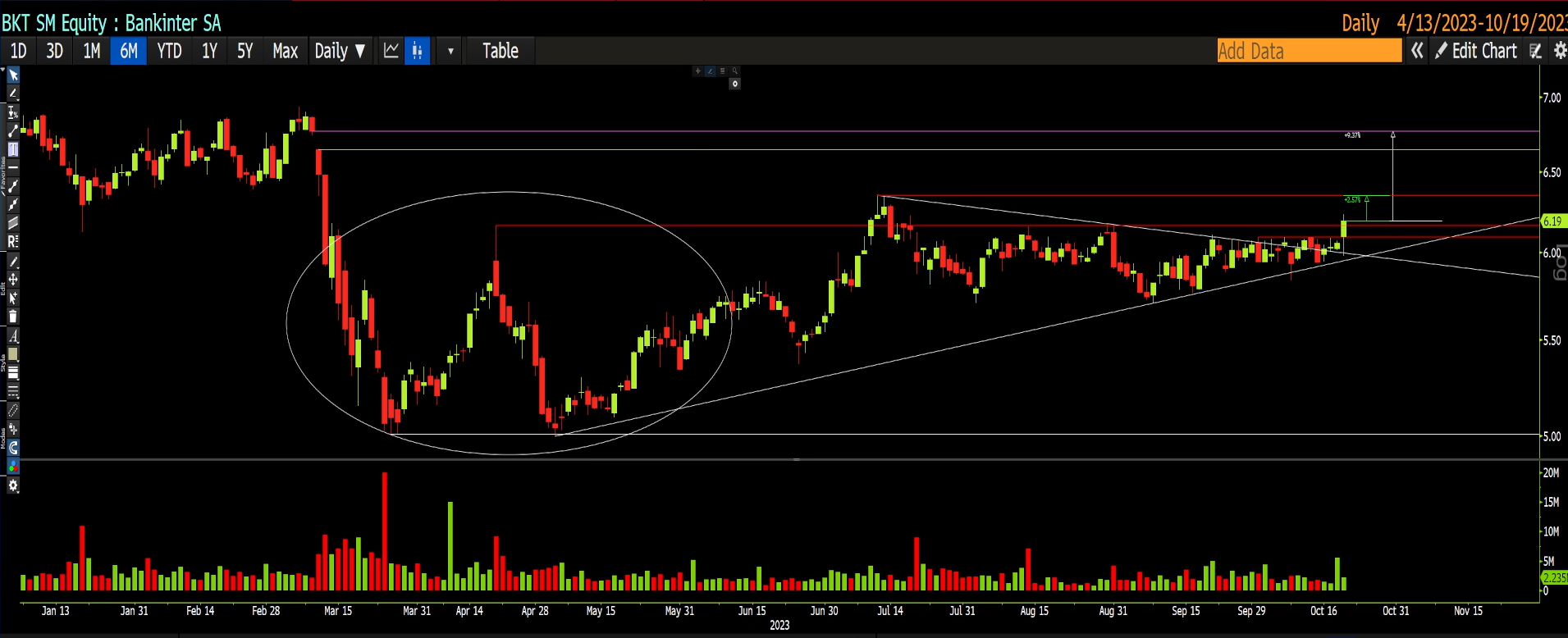Click the move annotation tool
Viewport: 1568px width, 638px height.
click(x=13, y=280)
